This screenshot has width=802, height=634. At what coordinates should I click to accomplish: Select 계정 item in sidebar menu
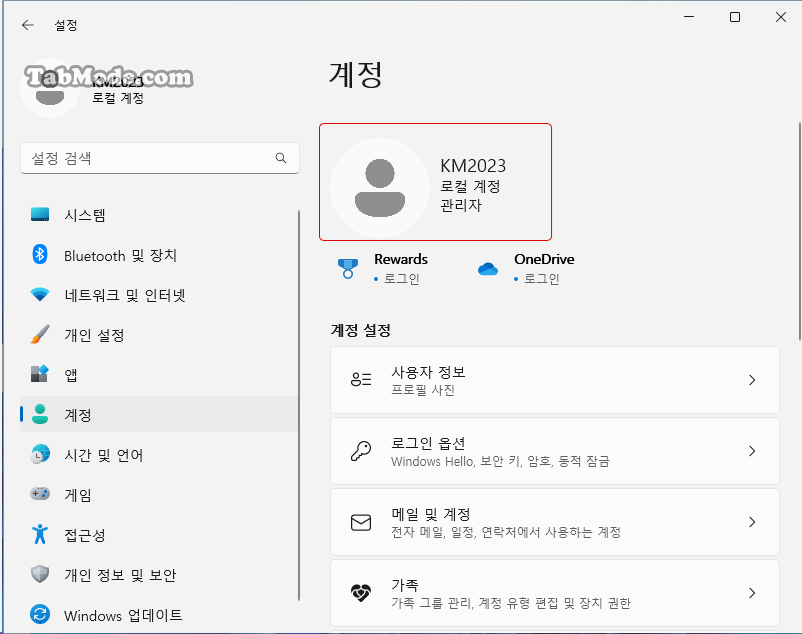[159, 414]
